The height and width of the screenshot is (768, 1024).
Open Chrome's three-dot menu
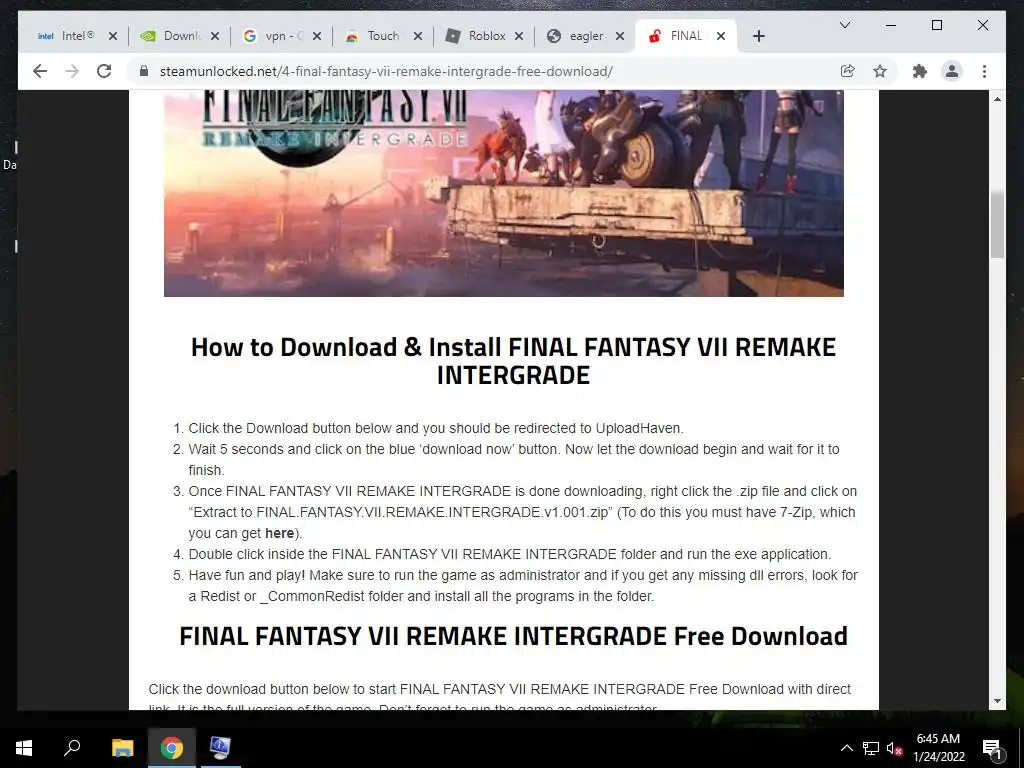(x=984, y=71)
